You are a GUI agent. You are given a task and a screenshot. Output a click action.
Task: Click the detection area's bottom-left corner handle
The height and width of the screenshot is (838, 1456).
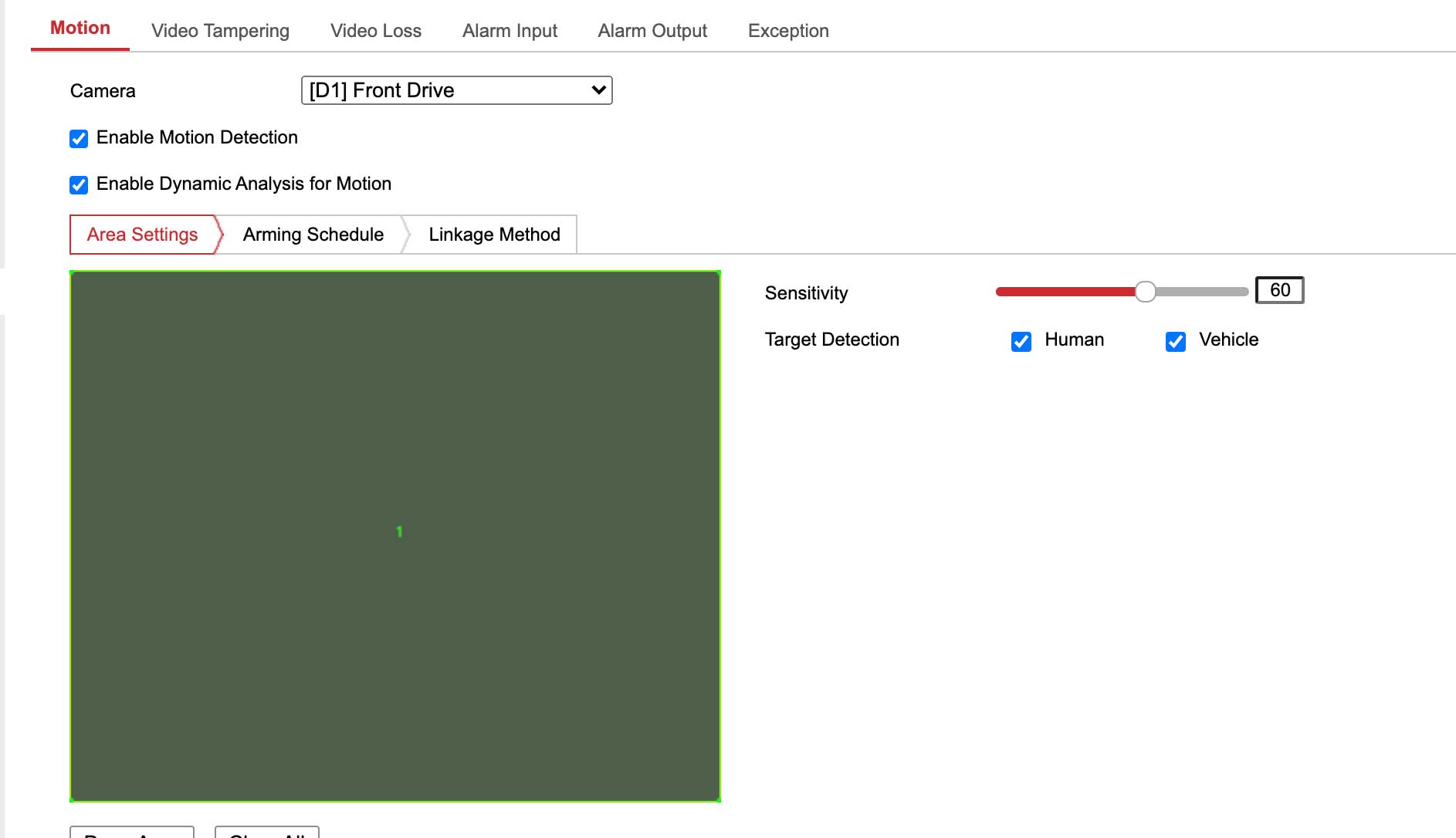point(71,800)
